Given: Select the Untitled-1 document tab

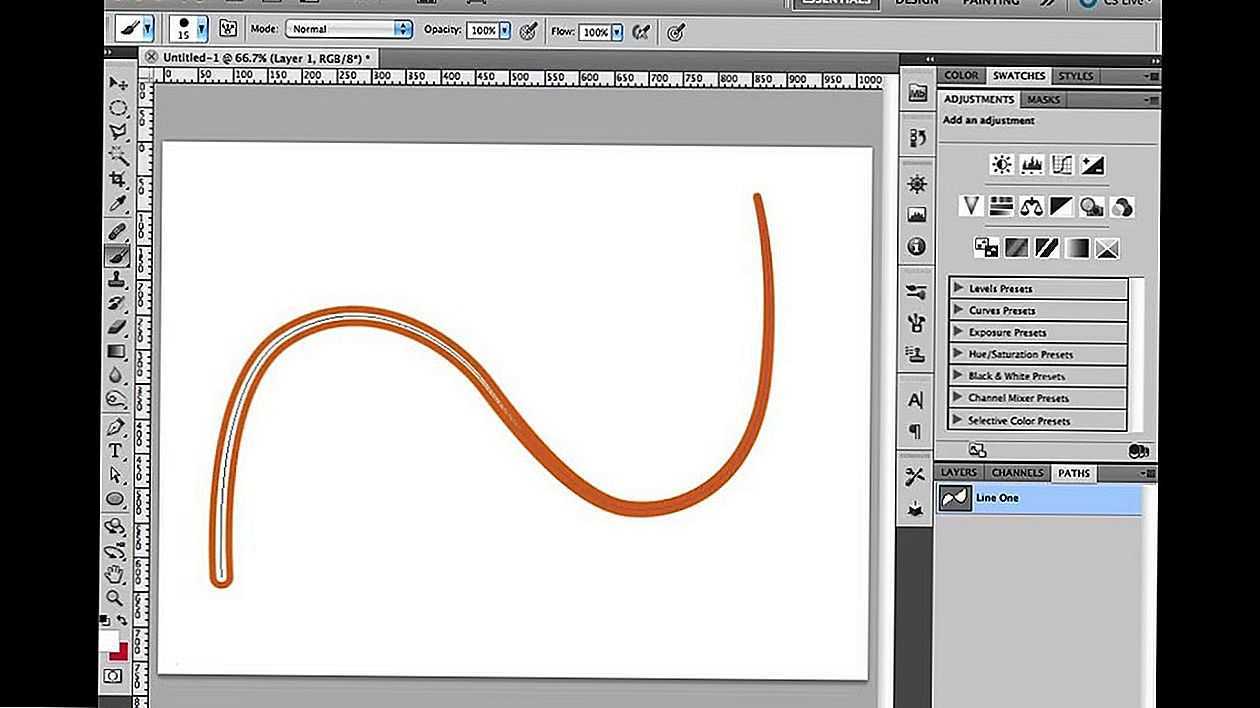Looking at the screenshot, I should point(259,58).
